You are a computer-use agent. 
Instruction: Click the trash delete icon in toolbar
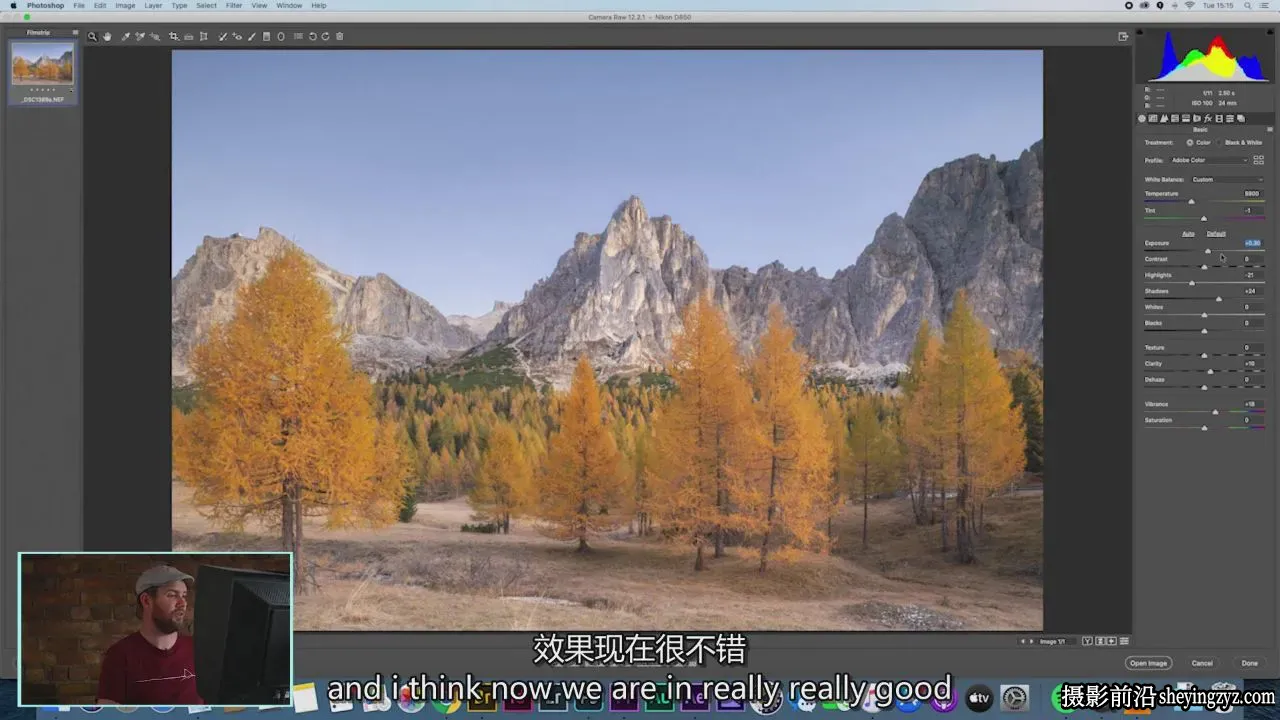pos(339,37)
